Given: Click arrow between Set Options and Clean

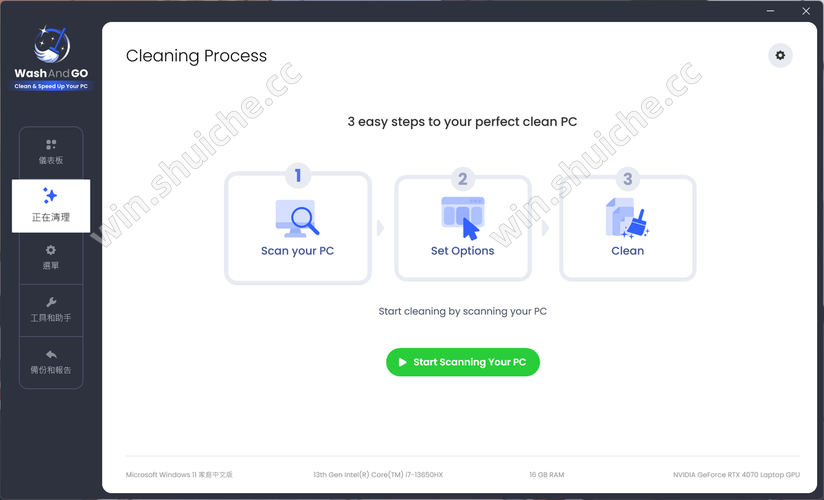Looking at the screenshot, I should coord(545,228).
